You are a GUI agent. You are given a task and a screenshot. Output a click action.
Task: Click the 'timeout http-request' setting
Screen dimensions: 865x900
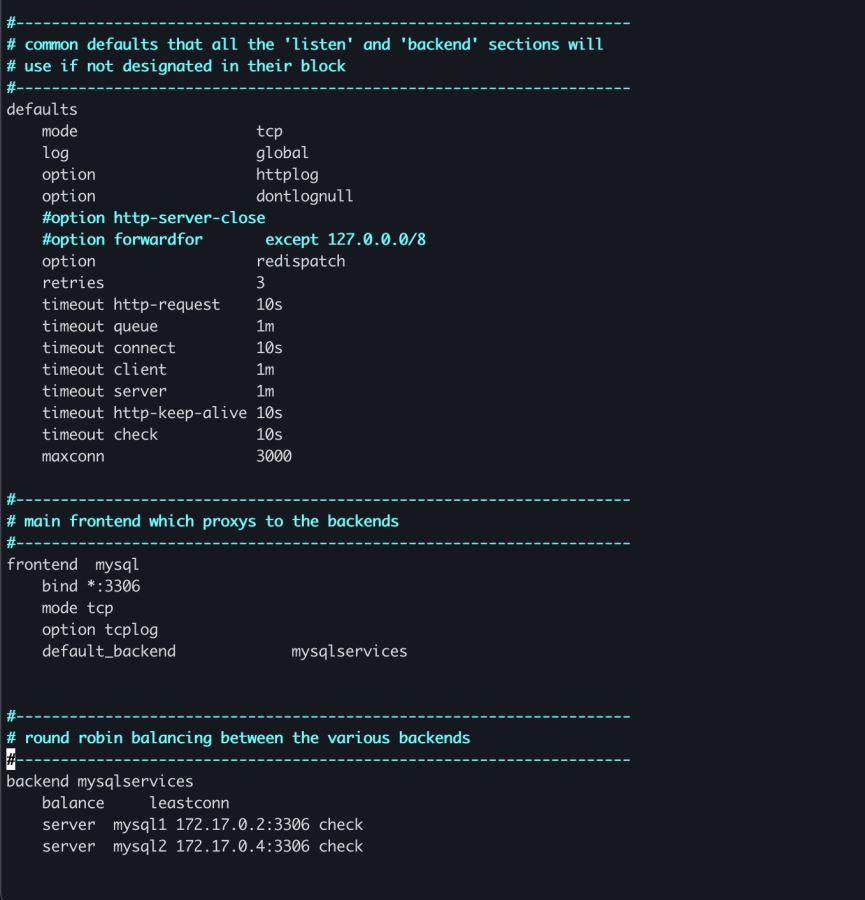(x=131, y=305)
